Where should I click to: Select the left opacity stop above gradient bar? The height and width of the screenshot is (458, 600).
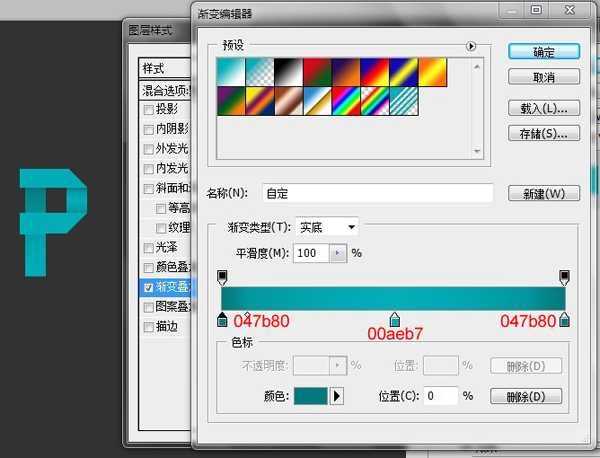tap(222, 276)
